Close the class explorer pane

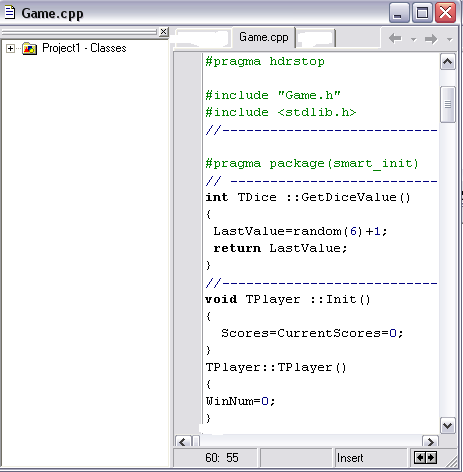pyautogui.click(x=163, y=32)
